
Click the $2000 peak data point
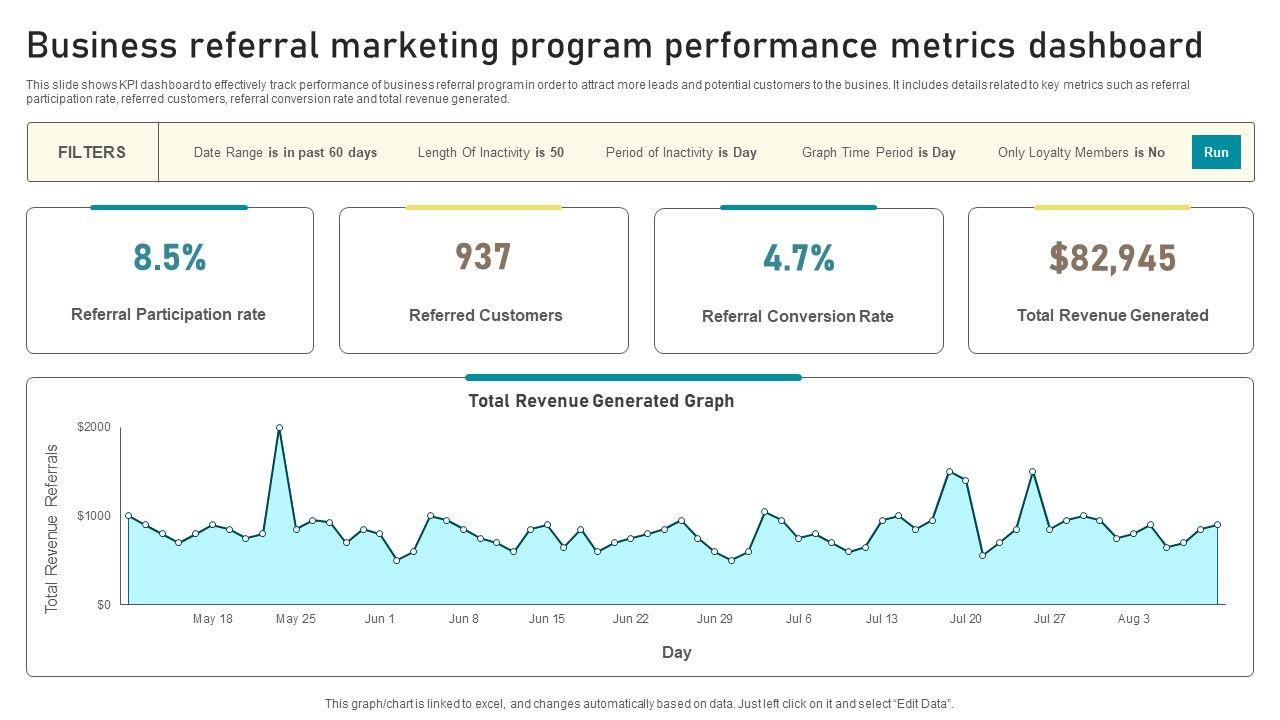click(x=279, y=428)
